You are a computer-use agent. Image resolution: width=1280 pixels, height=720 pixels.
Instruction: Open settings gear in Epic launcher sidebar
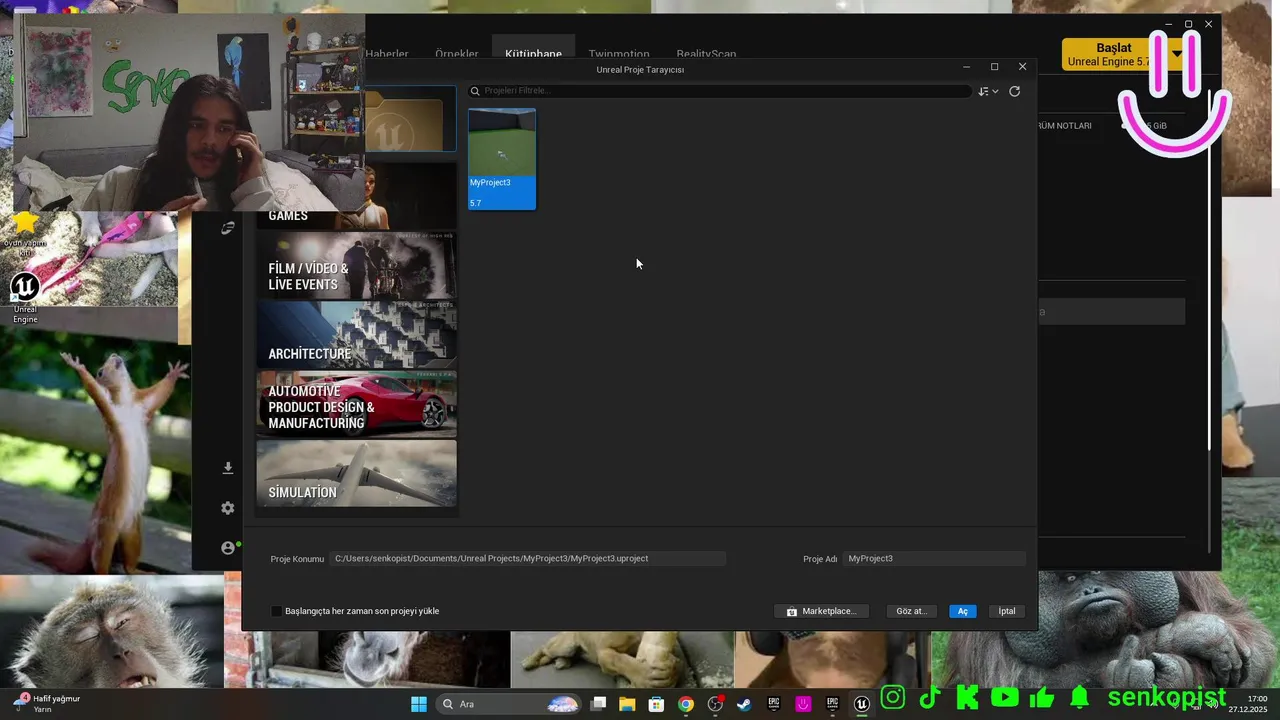tap(228, 508)
